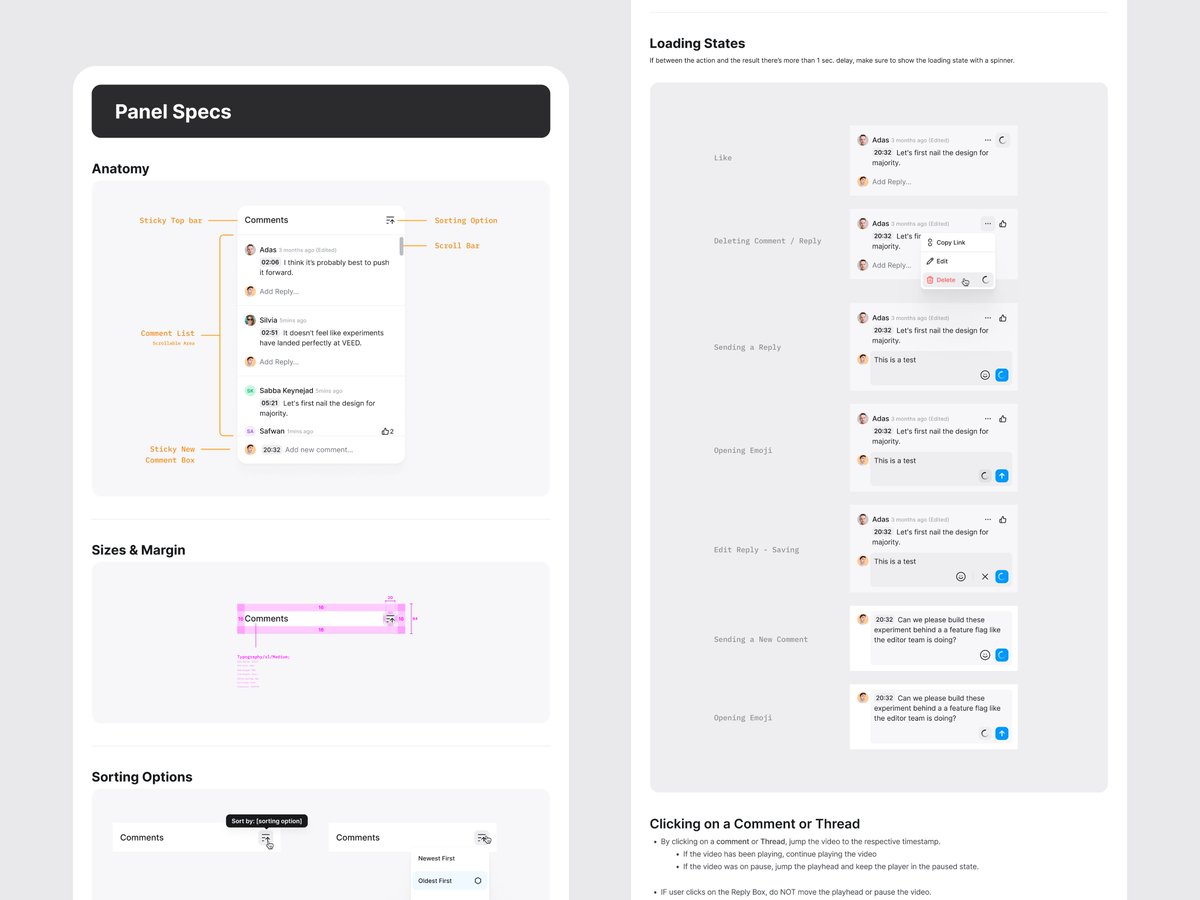Image resolution: width=1200 pixels, height=900 pixels.
Task: Click the blue loading send button in the Edit Reply row
Action: point(1002,577)
